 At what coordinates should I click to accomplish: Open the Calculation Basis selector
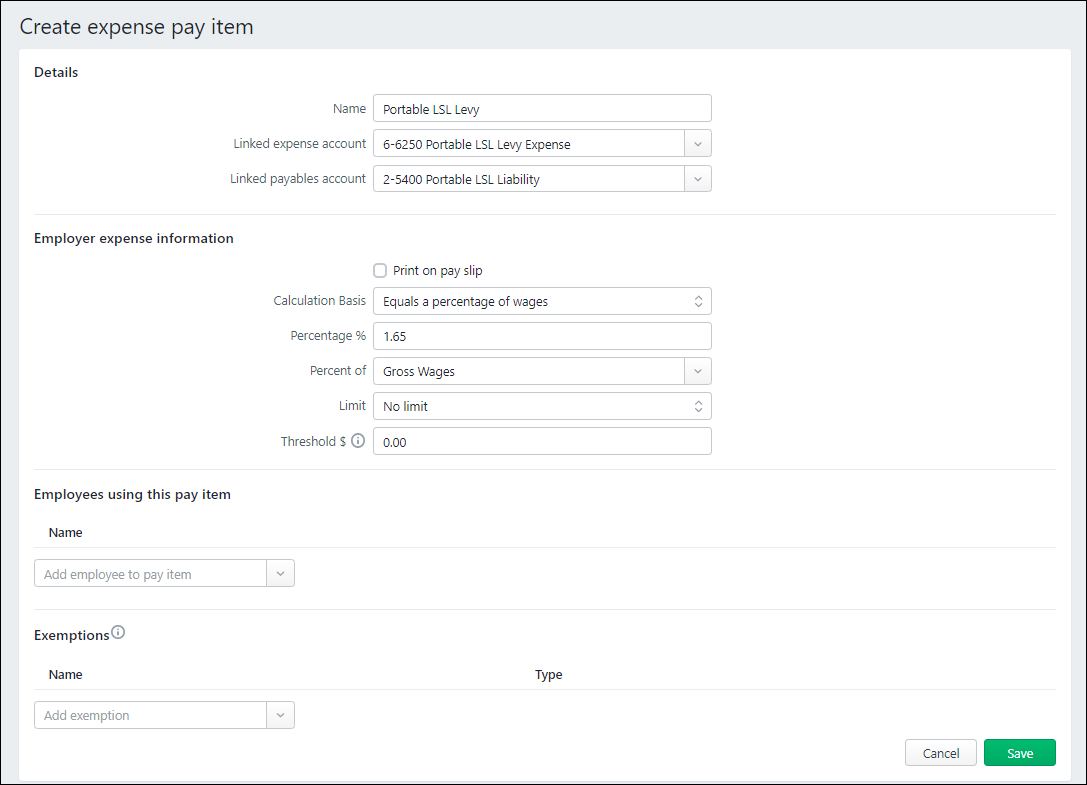coord(542,301)
